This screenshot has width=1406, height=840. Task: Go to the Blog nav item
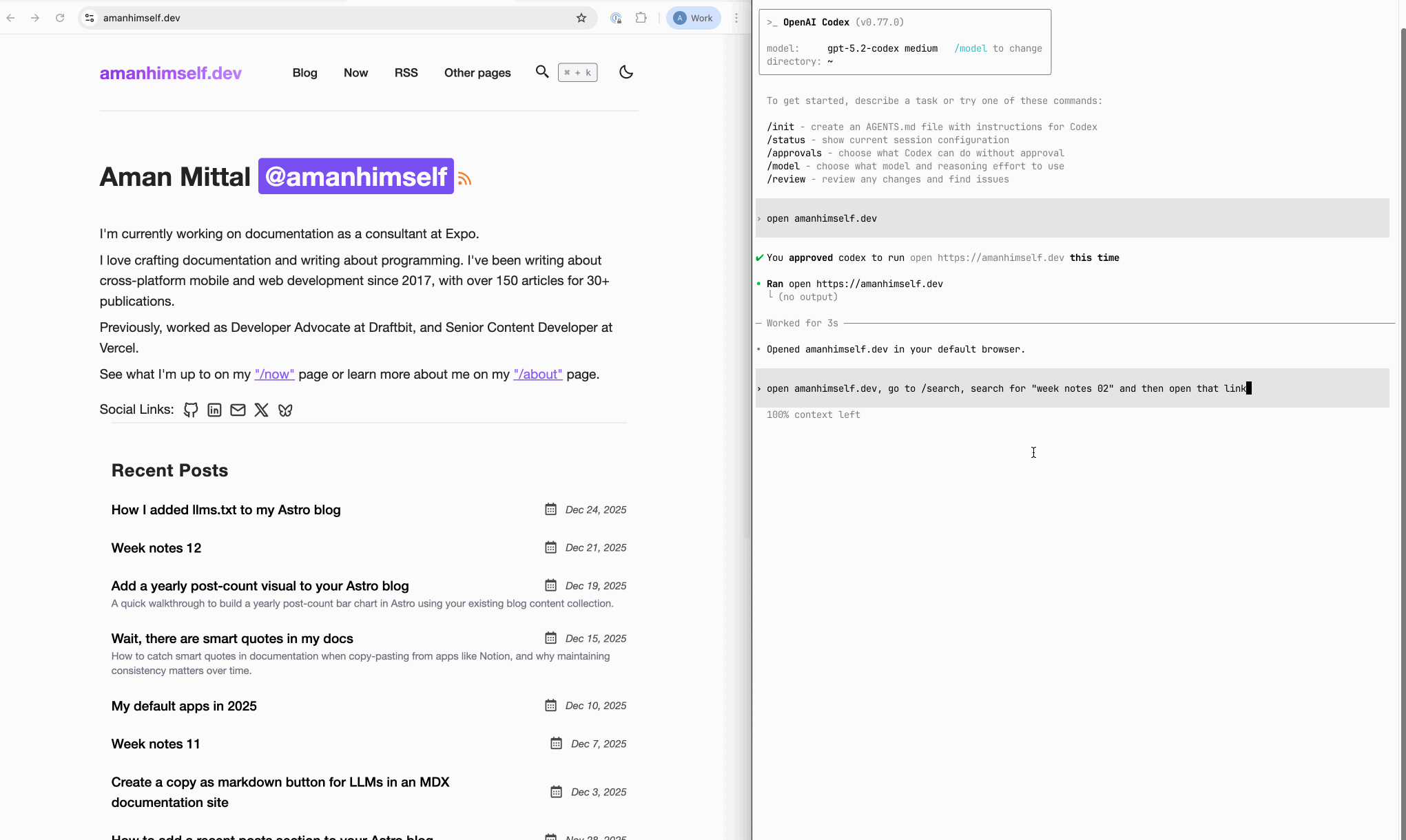(x=304, y=73)
